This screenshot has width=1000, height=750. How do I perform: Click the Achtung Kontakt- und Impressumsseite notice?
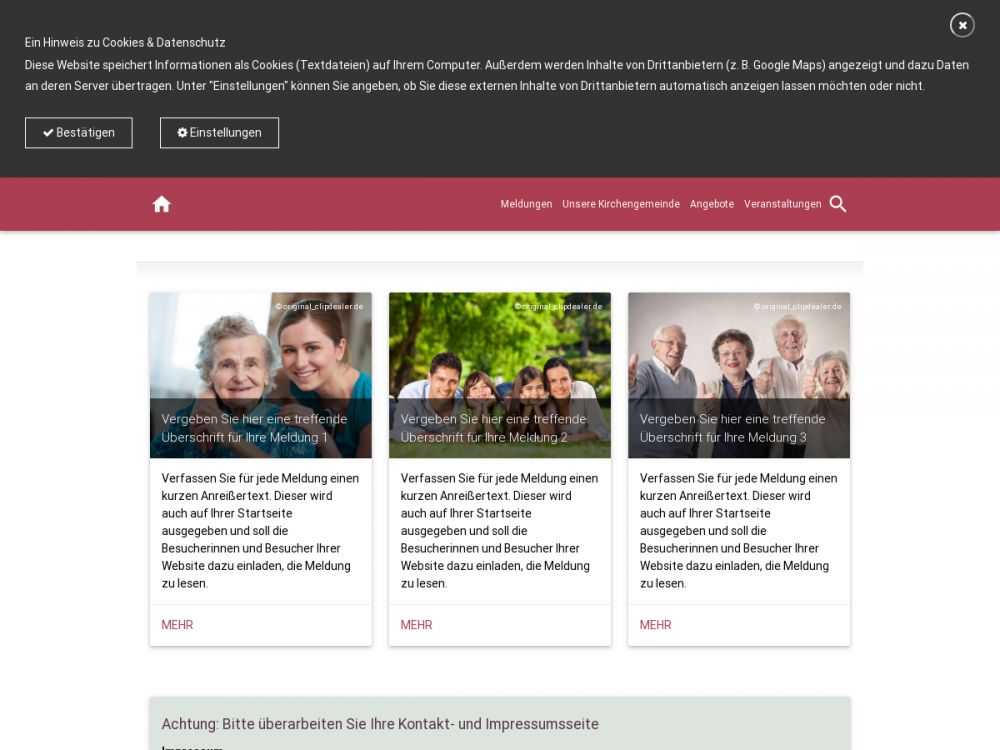[x=380, y=724]
